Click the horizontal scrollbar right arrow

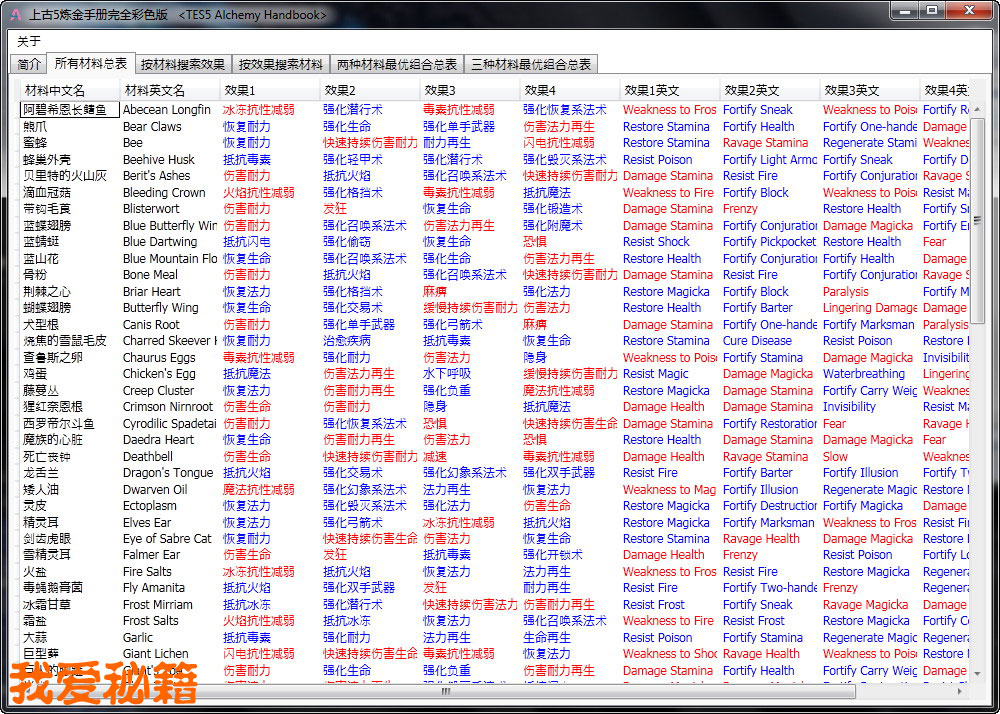pyautogui.click(x=961, y=691)
